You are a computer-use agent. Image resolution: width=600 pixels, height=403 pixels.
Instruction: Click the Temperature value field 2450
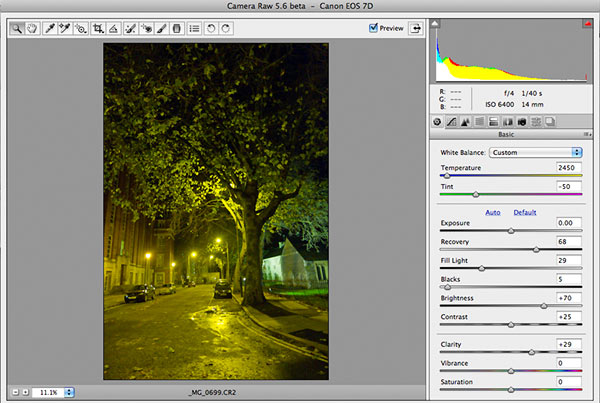[x=569, y=168]
